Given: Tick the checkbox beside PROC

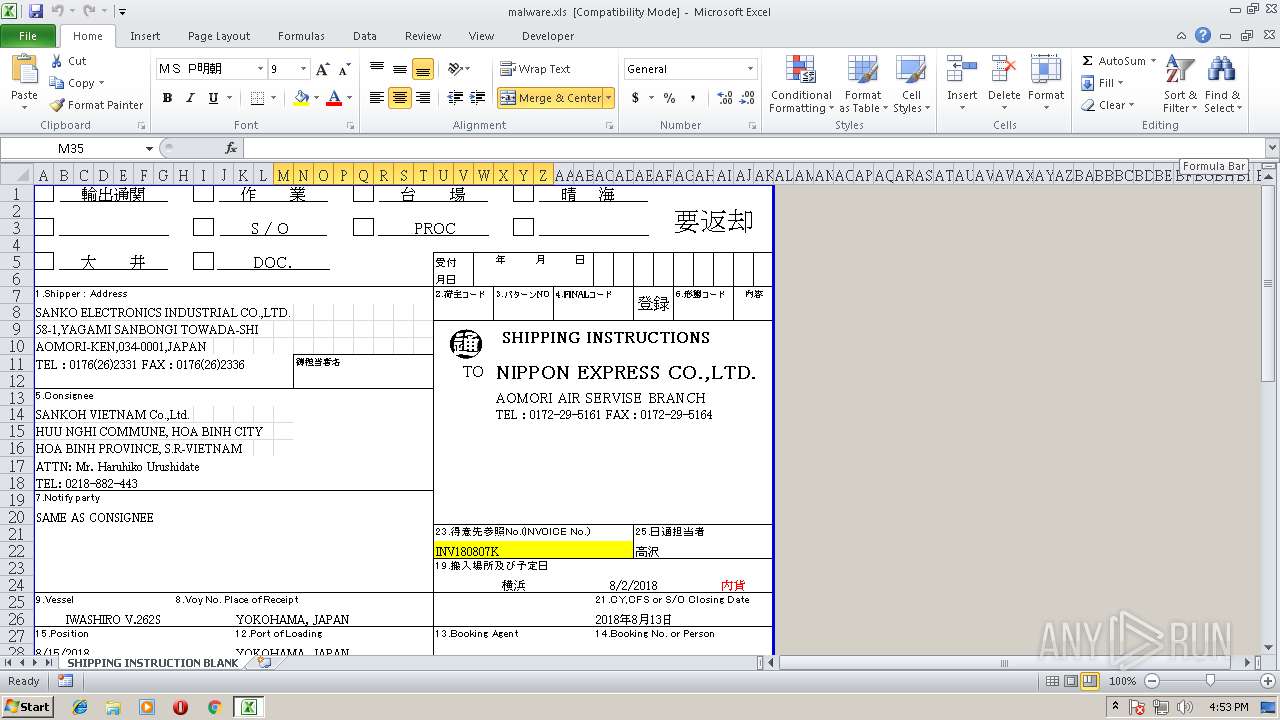Looking at the screenshot, I should click(364, 227).
